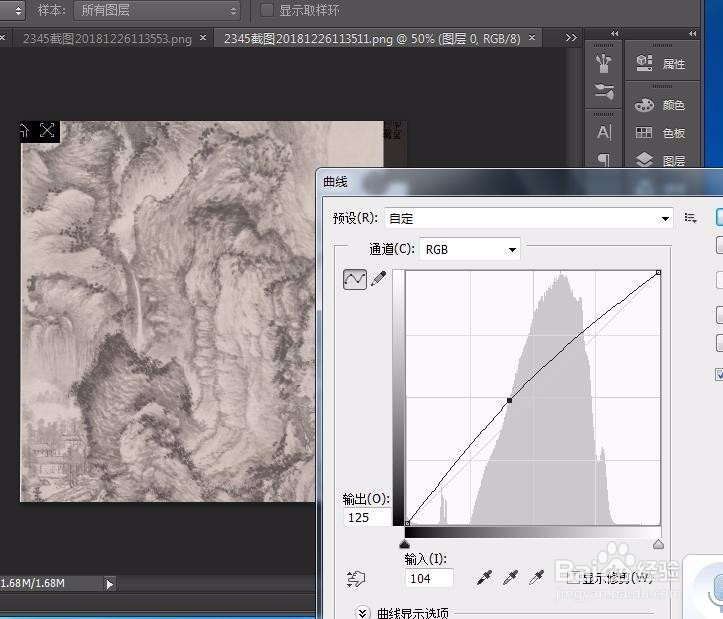Open the Properties (属性) panel
The width and height of the screenshot is (723, 619).
coord(660,63)
